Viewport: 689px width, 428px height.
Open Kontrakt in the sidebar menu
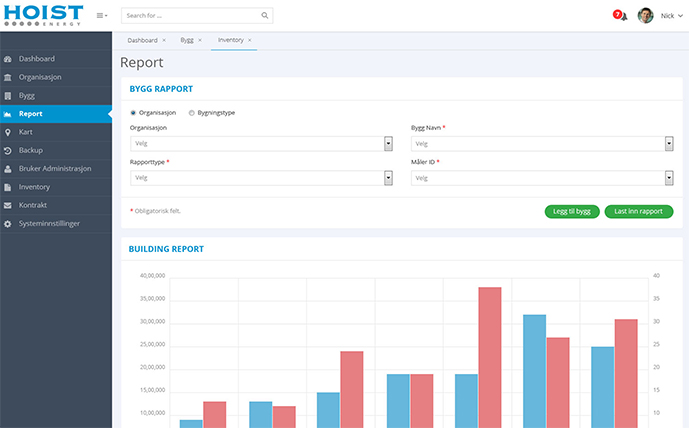point(56,205)
